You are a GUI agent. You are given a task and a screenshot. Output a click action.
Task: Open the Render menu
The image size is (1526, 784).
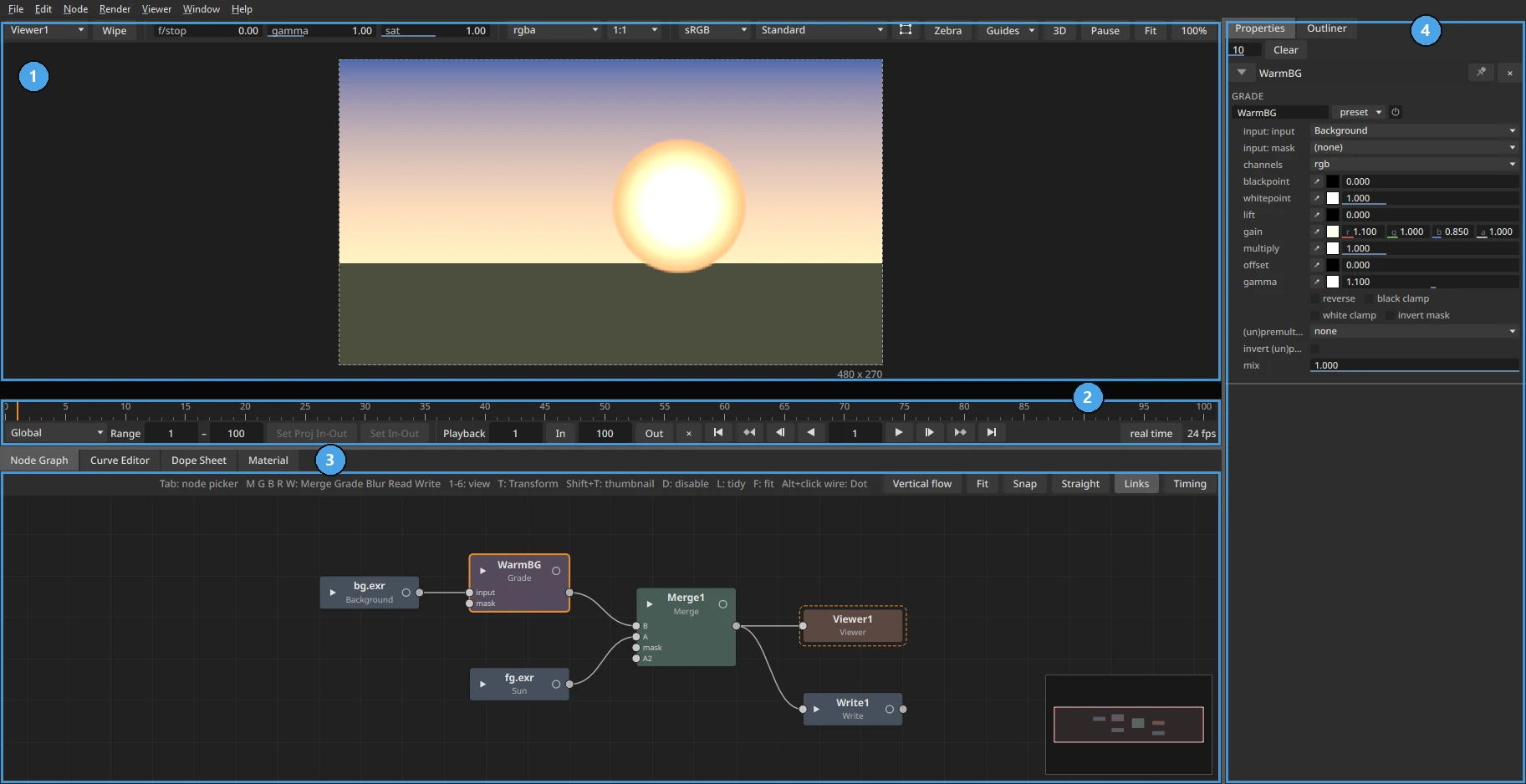pyautogui.click(x=115, y=9)
